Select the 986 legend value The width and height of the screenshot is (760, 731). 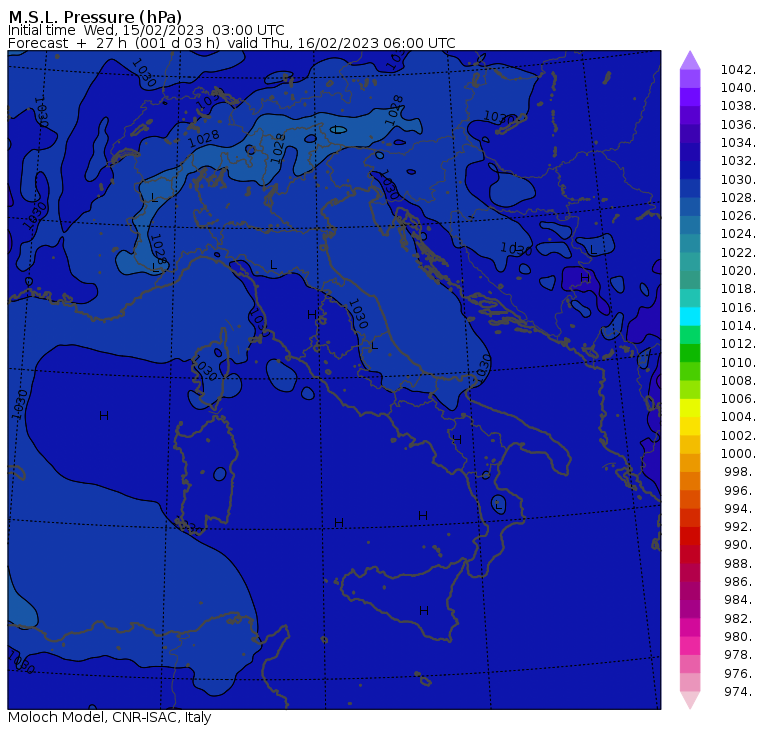pos(740,581)
